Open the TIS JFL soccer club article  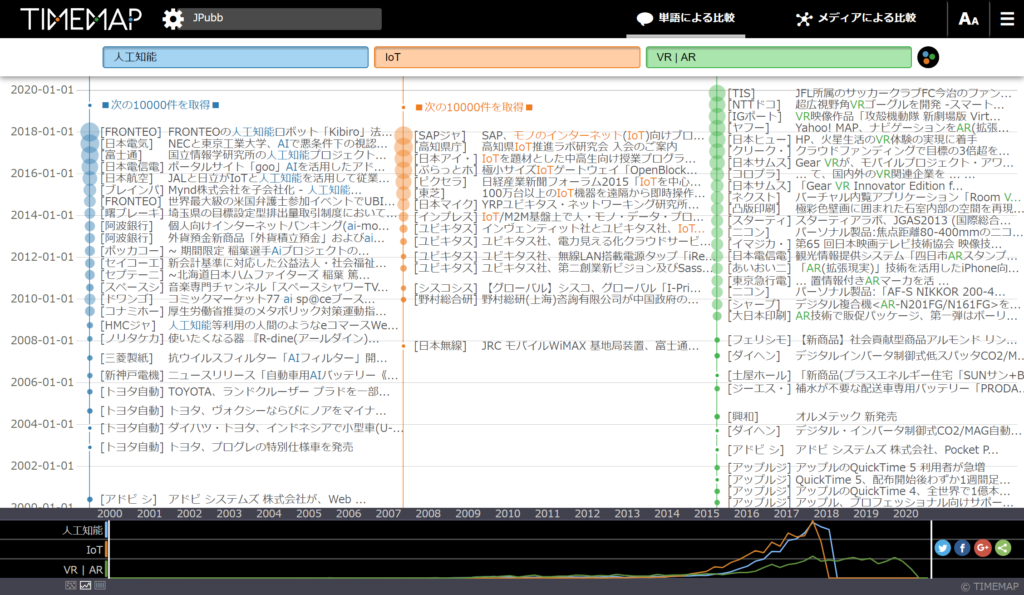(x=870, y=93)
